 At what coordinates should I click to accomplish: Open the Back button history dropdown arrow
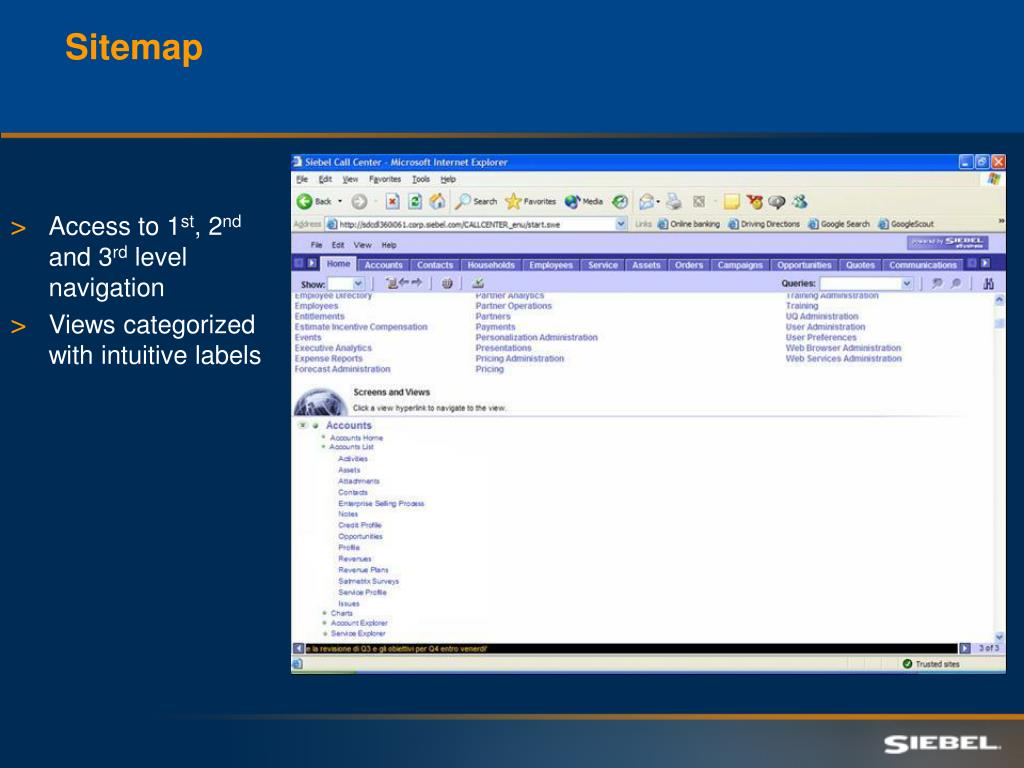pyautogui.click(x=340, y=202)
